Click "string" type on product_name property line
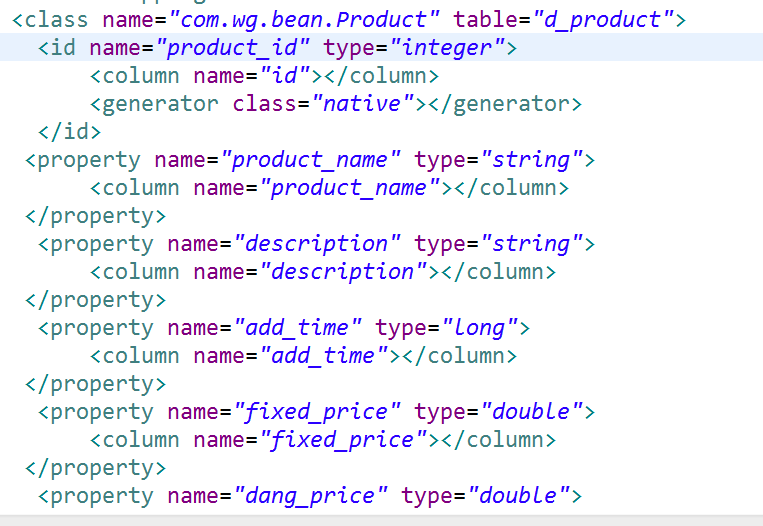The width and height of the screenshot is (763, 526). click(531, 160)
